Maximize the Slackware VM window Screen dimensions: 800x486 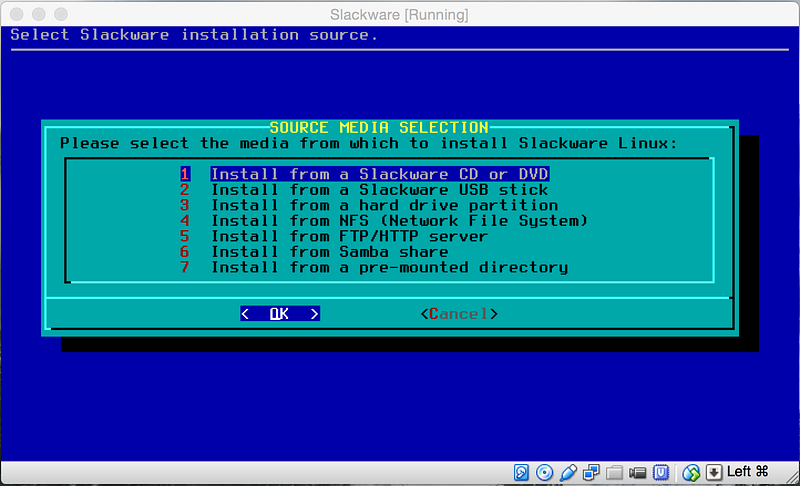(x=61, y=14)
